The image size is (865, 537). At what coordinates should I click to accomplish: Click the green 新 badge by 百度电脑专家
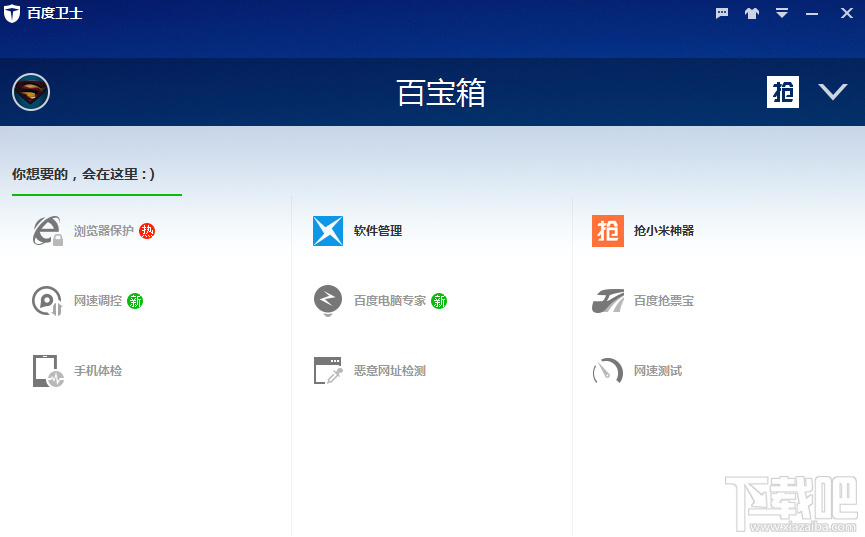point(439,301)
